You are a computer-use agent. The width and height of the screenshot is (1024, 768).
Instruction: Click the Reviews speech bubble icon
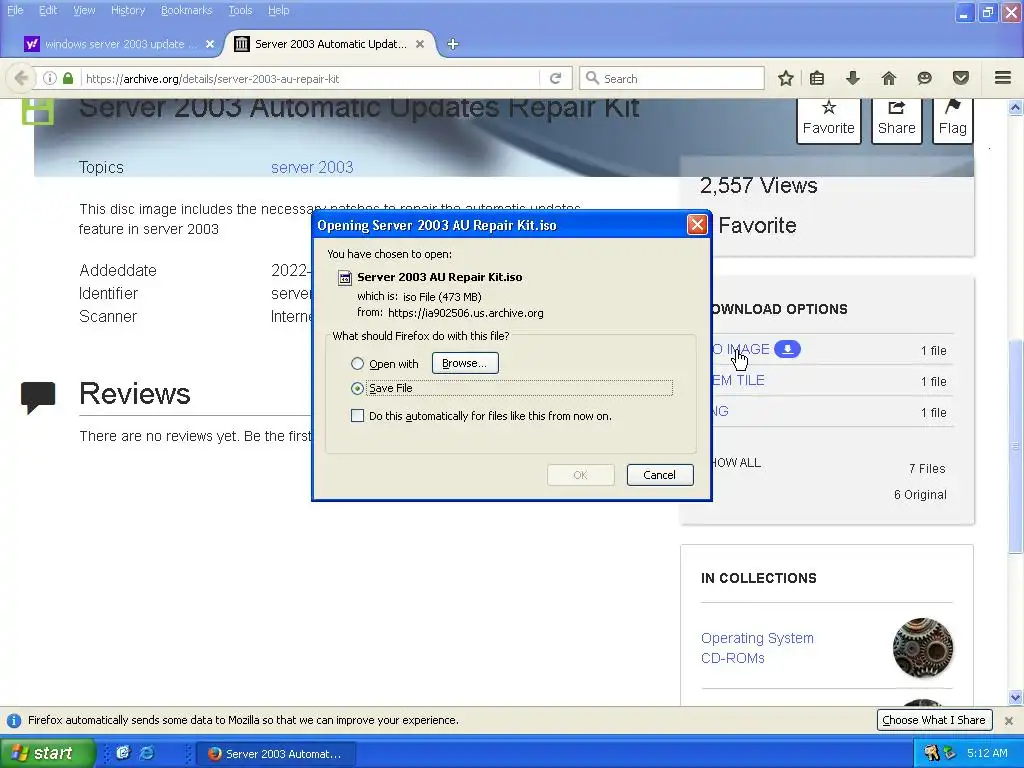[38, 397]
